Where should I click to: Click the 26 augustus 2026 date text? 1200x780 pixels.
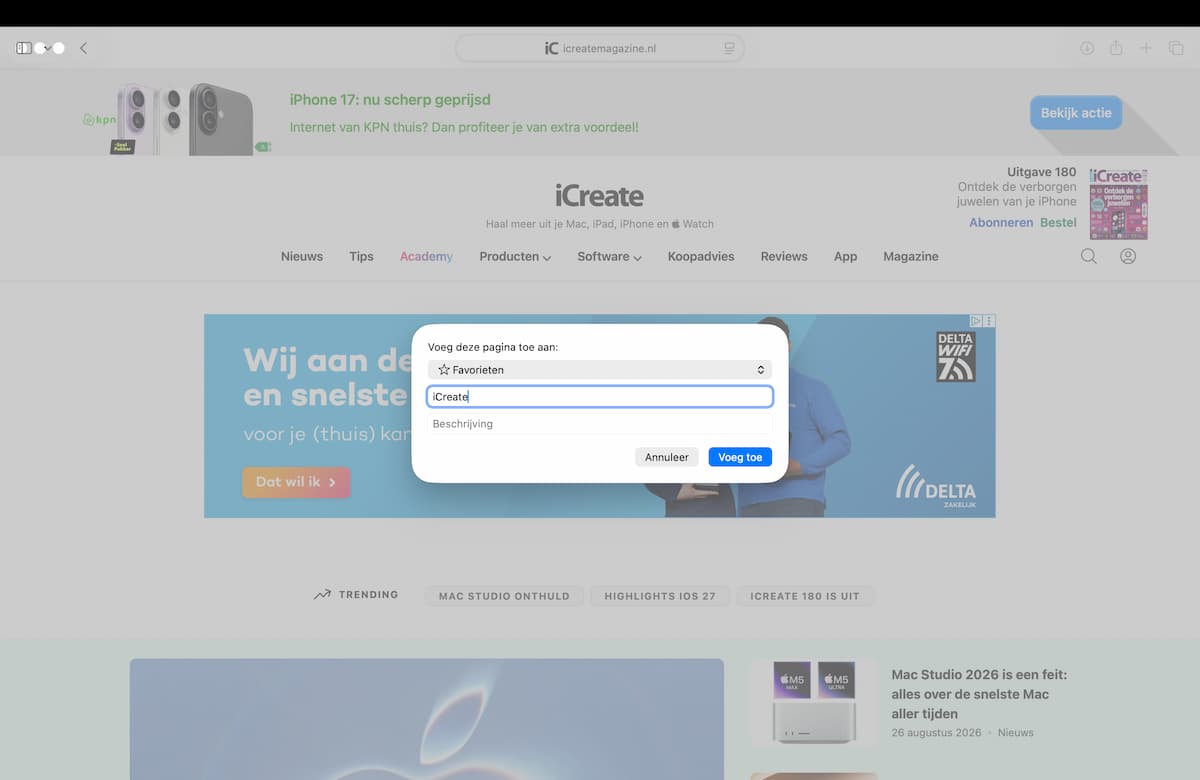936,733
